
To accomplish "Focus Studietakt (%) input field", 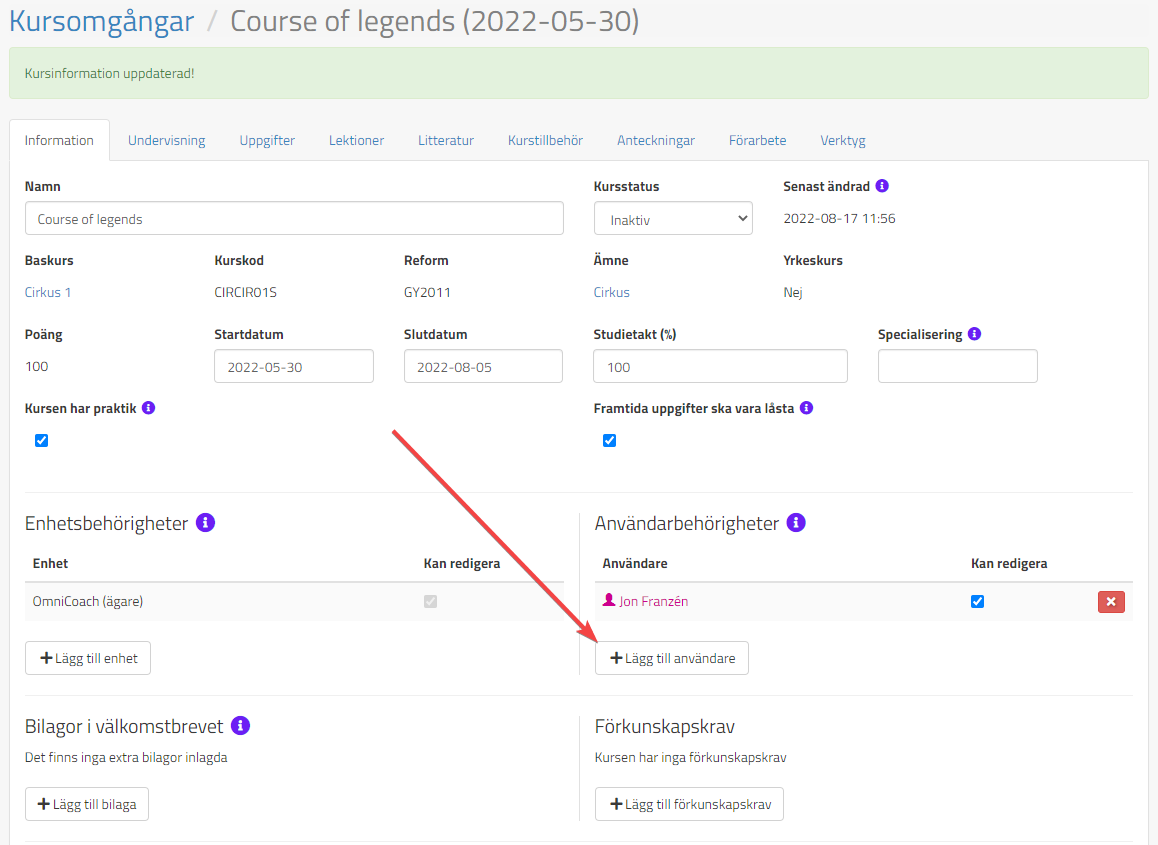I will (720, 366).
